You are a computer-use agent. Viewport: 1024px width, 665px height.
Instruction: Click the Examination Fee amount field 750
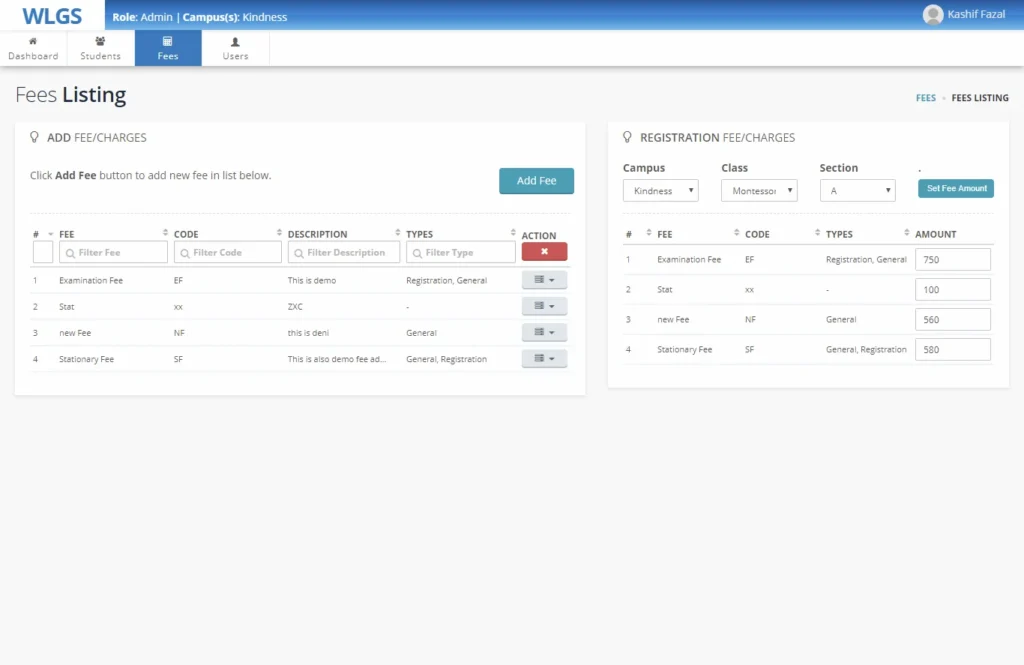(952, 260)
